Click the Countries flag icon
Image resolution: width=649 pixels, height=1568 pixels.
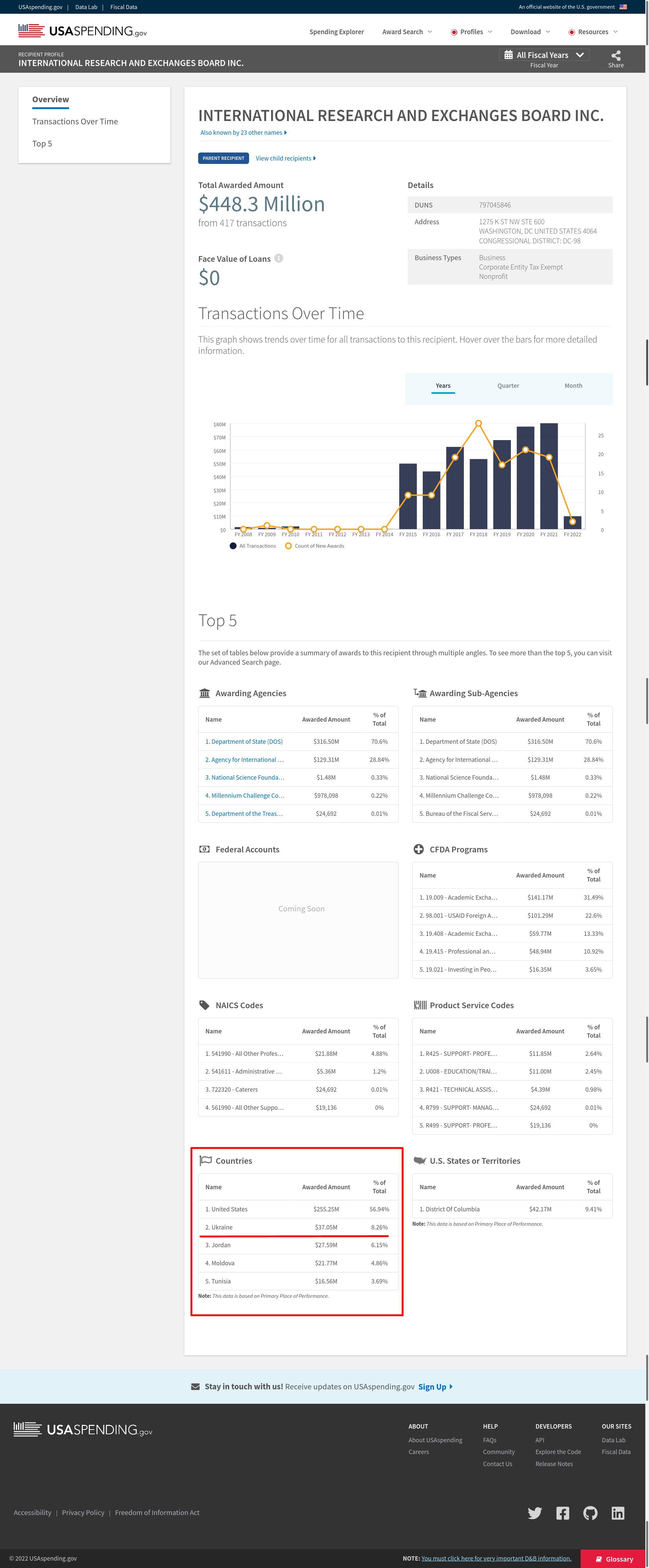coord(206,1160)
